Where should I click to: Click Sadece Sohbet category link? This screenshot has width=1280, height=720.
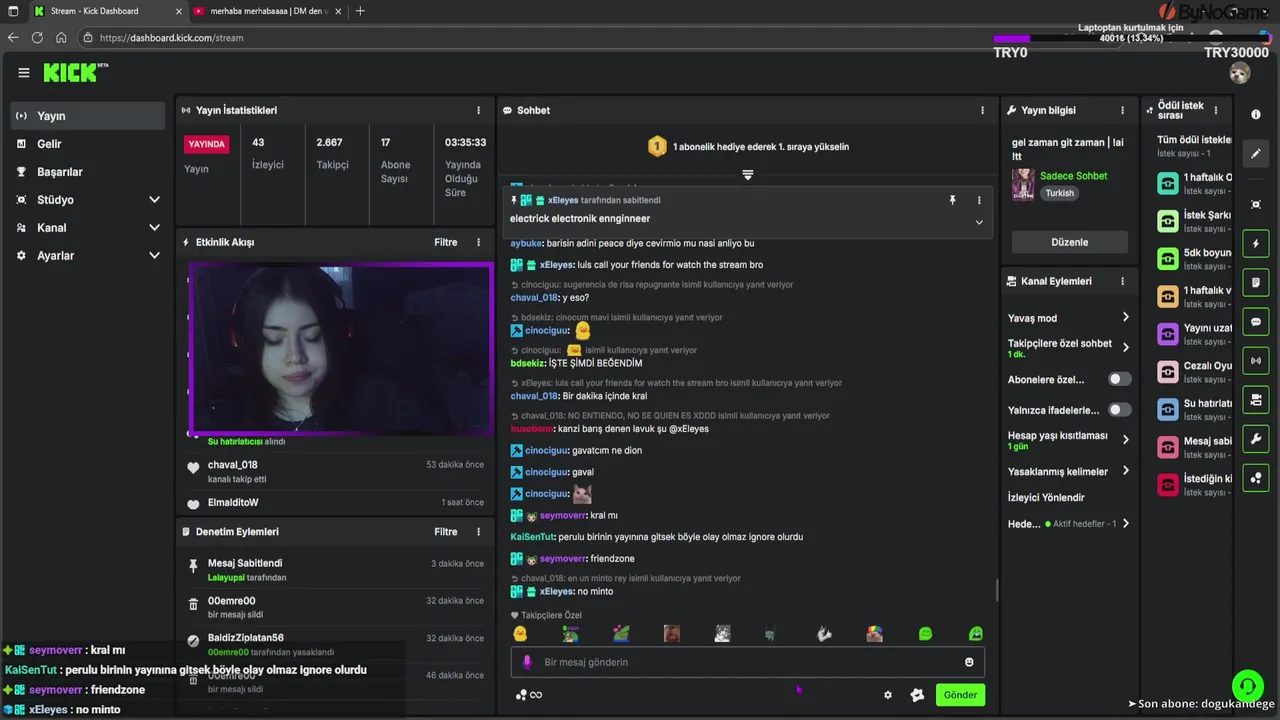pos(1074,176)
